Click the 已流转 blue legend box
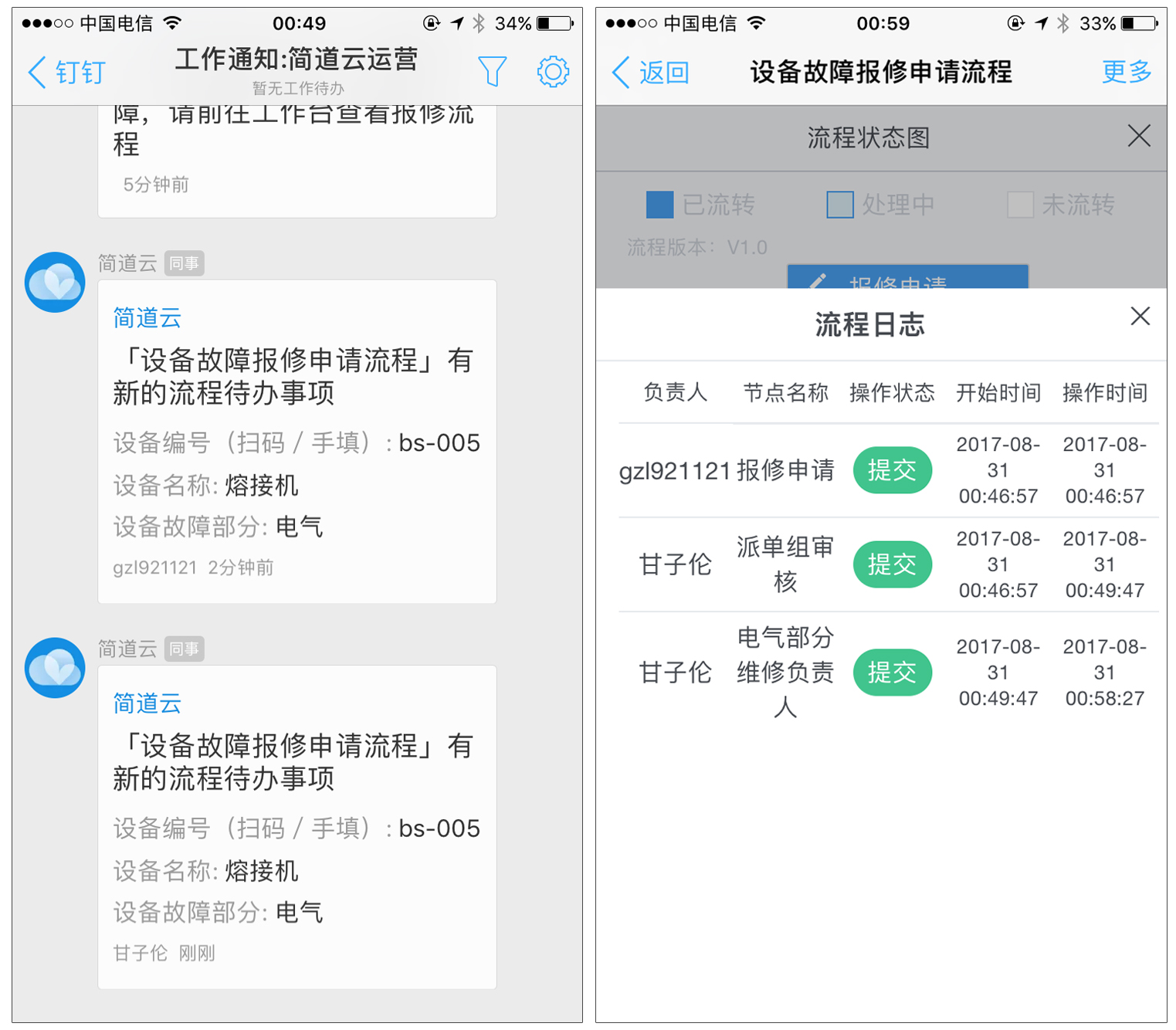1176x1030 pixels. (659, 205)
